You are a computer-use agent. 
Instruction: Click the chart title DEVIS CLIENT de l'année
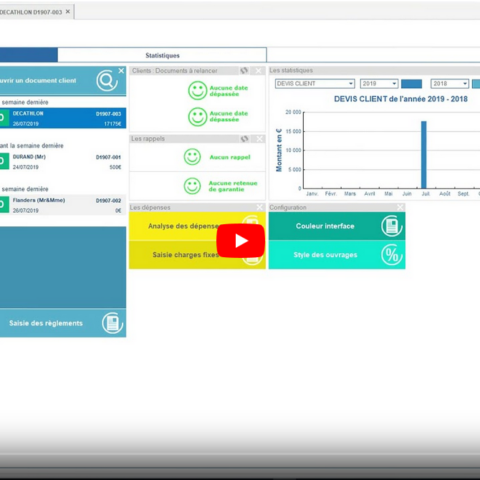[x=401, y=99]
